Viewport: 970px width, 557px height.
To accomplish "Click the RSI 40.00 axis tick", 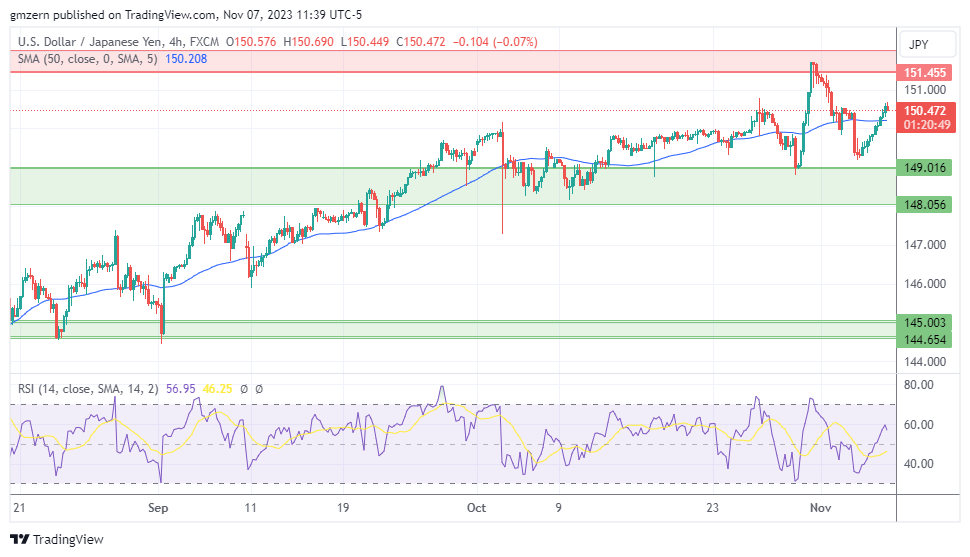I will [919, 464].
